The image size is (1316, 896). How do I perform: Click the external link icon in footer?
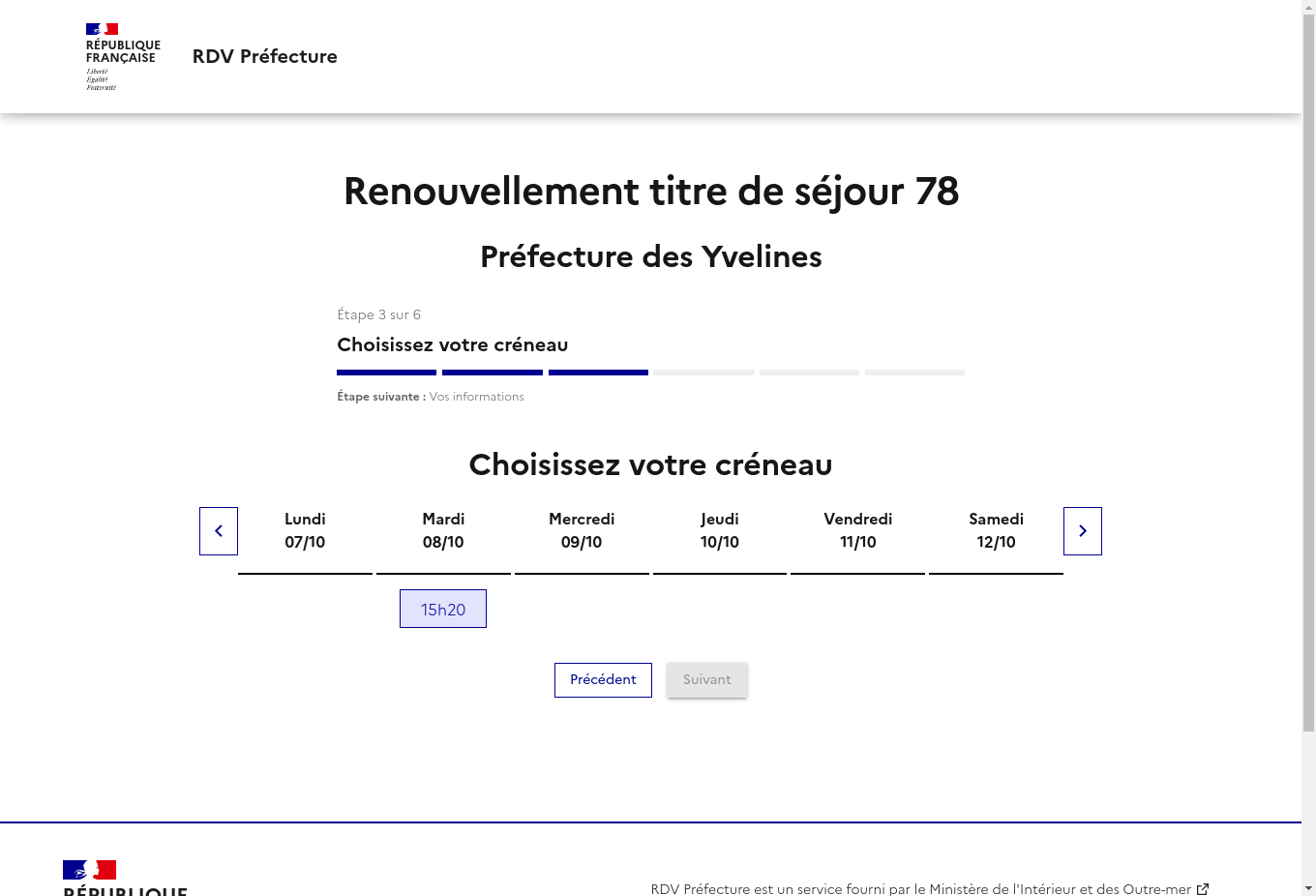click(1203, 888)
